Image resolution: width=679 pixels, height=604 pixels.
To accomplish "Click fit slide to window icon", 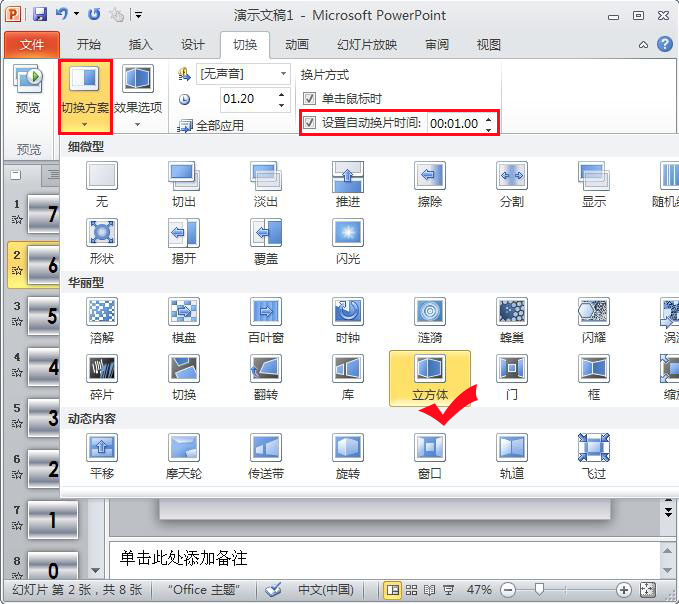I will 648,590.
